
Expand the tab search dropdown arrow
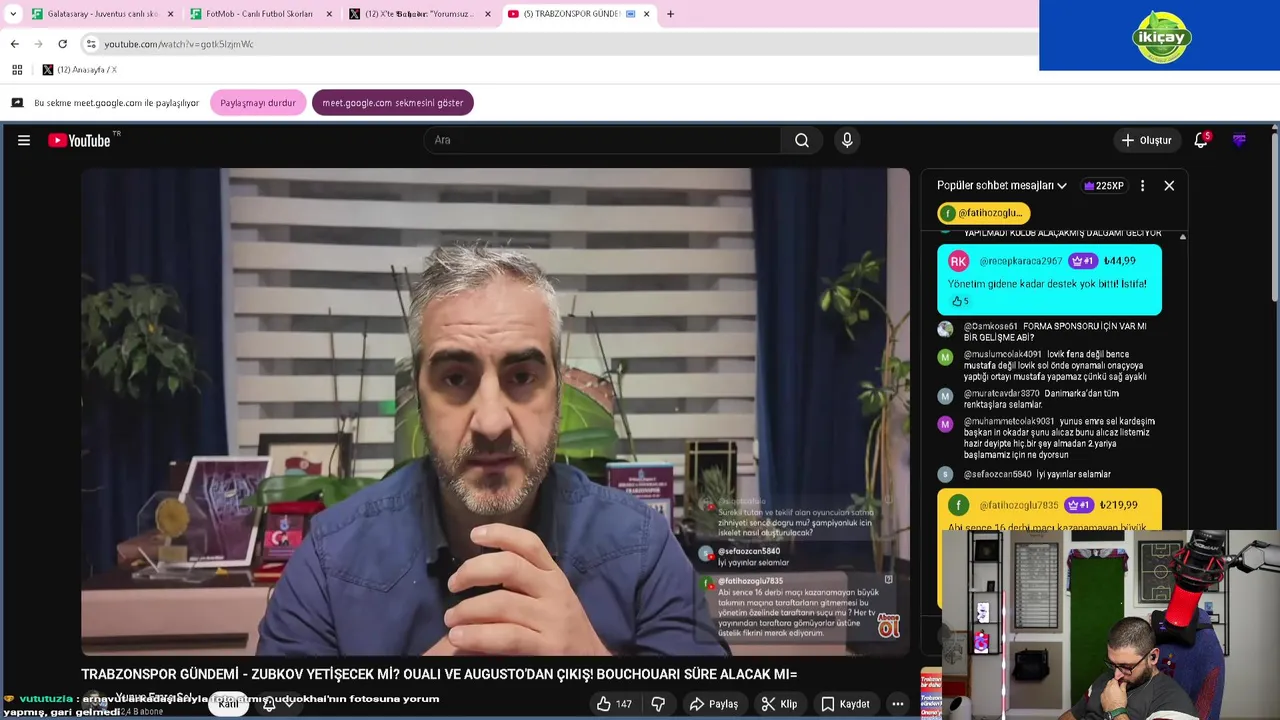(x=13, y=14)
